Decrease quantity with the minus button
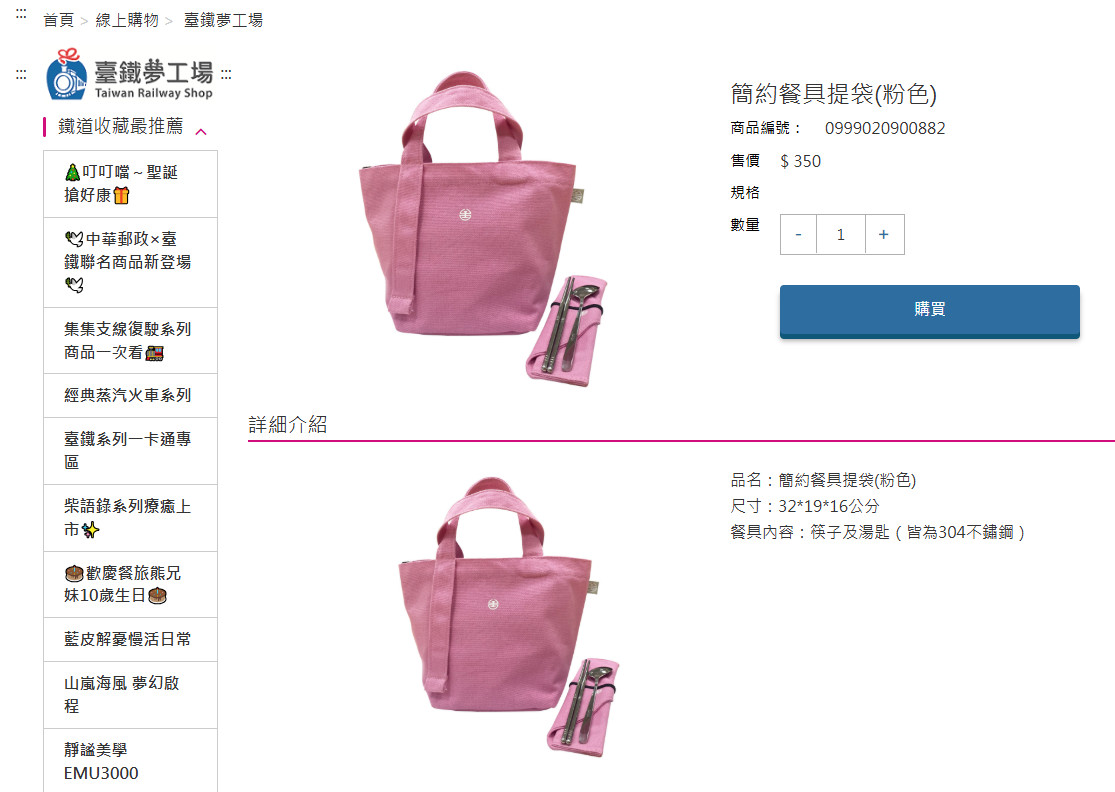Image resolution: width=1115 pixels, height=792 pixels. (799, 235)
